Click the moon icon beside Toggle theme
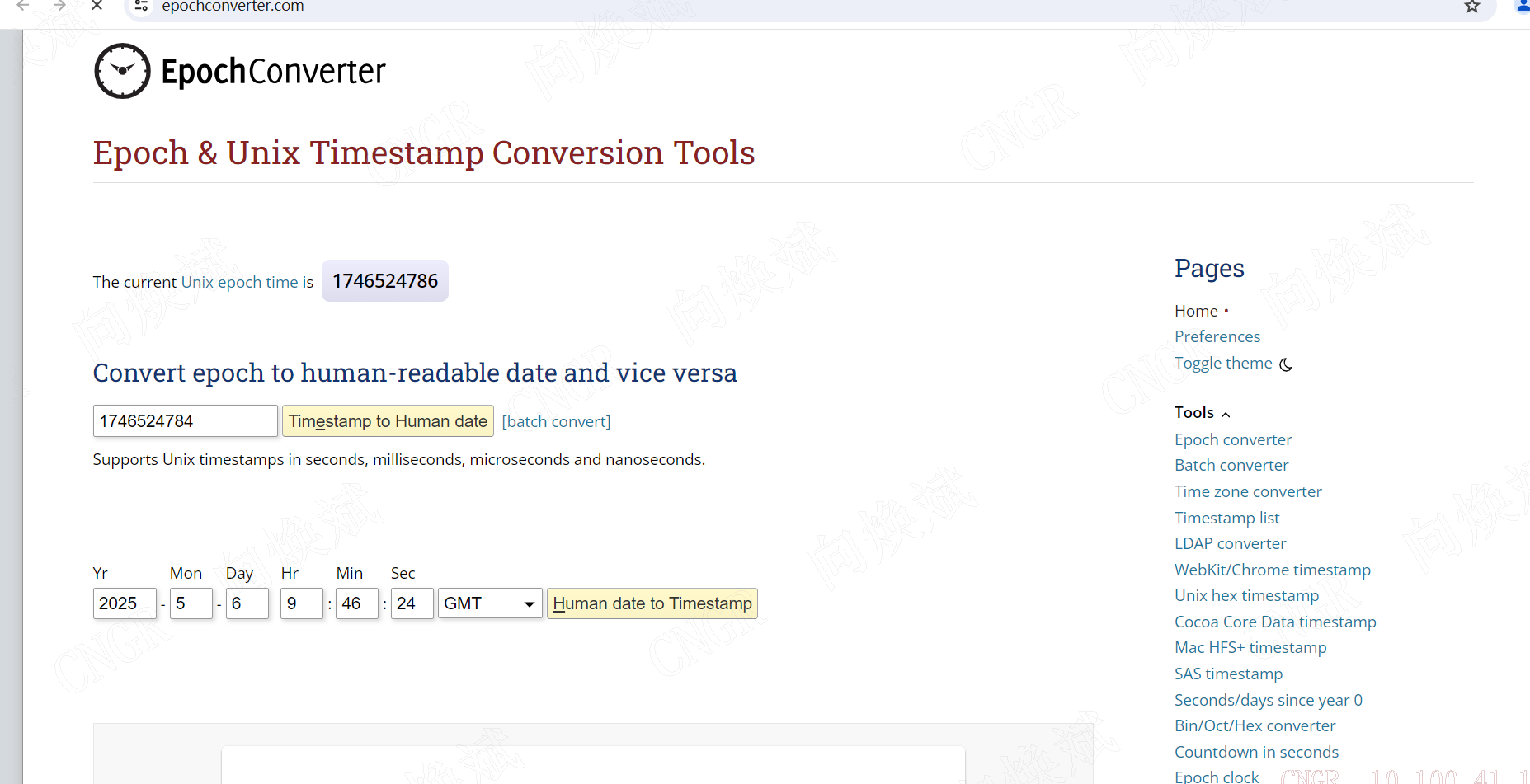 1286,364
